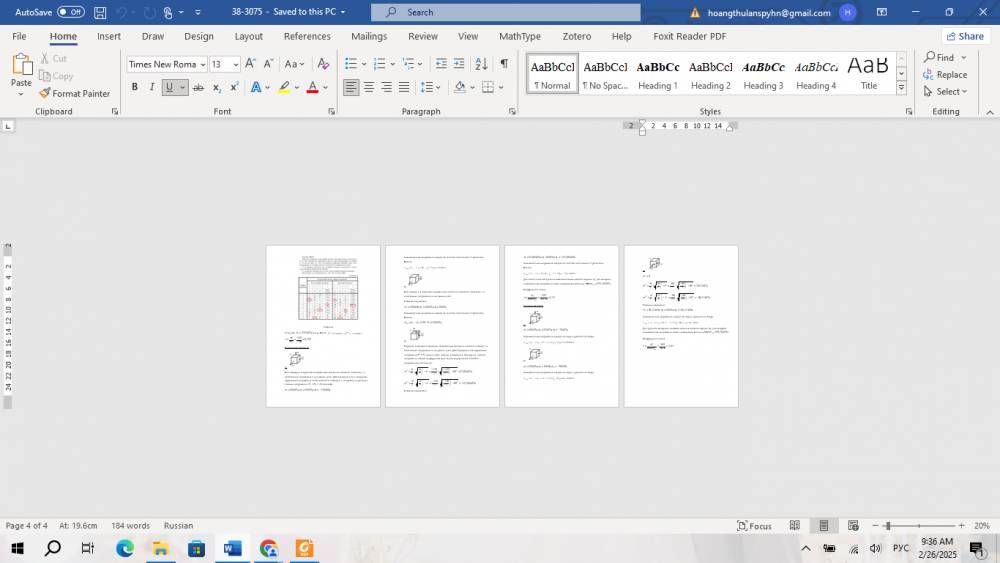
Task: Click the Sort A-Z icon
Action: coord(481,64)
